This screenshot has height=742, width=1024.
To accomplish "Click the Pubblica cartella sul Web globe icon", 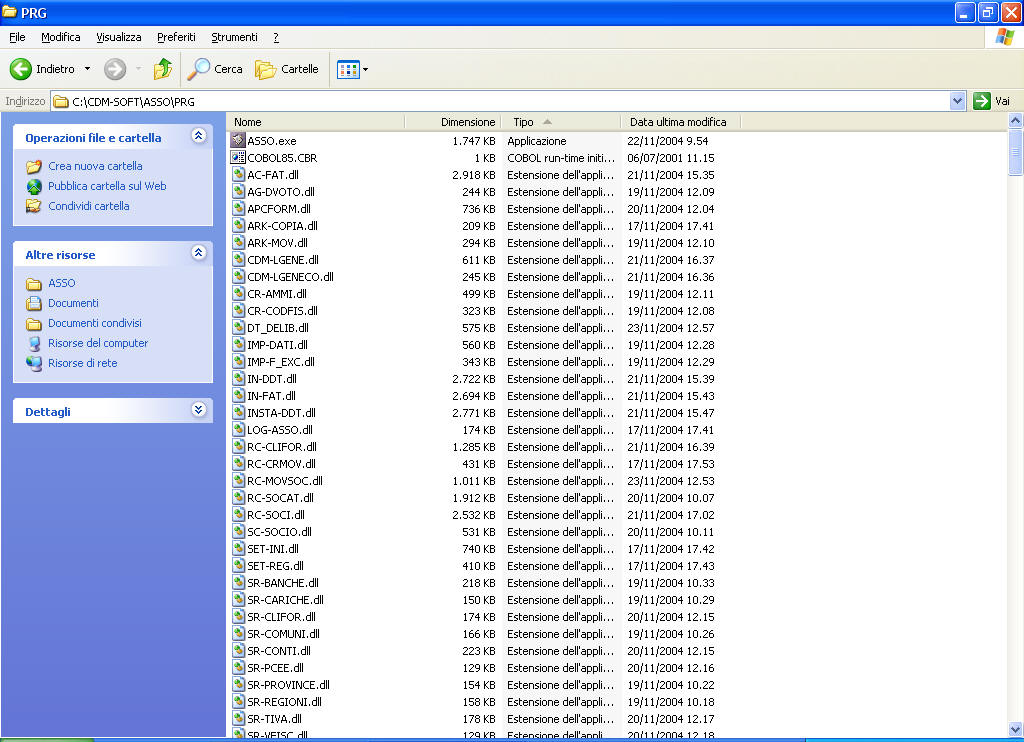I will tap(34, 187).
